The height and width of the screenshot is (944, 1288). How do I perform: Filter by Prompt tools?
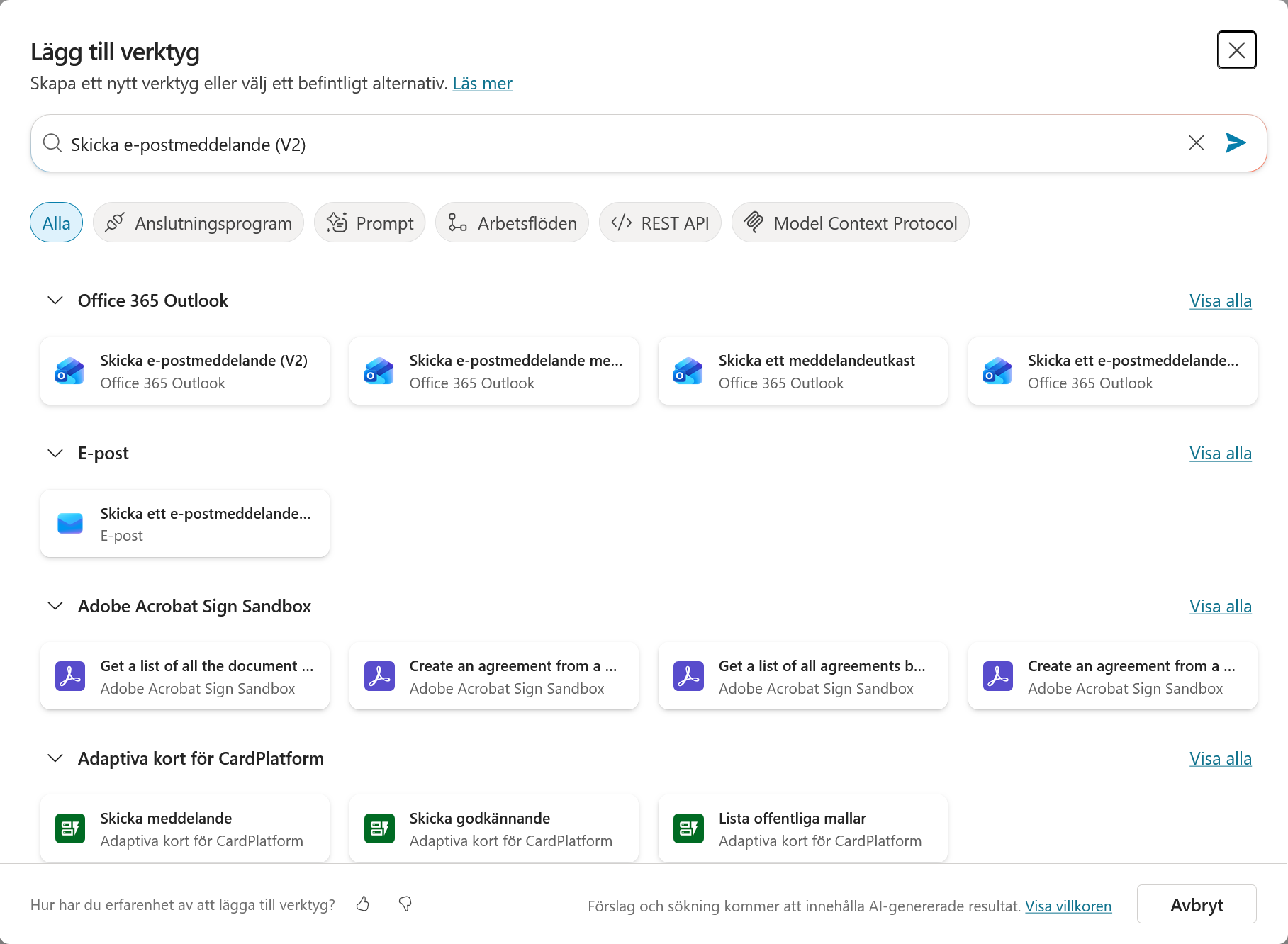tap(369, 223)
